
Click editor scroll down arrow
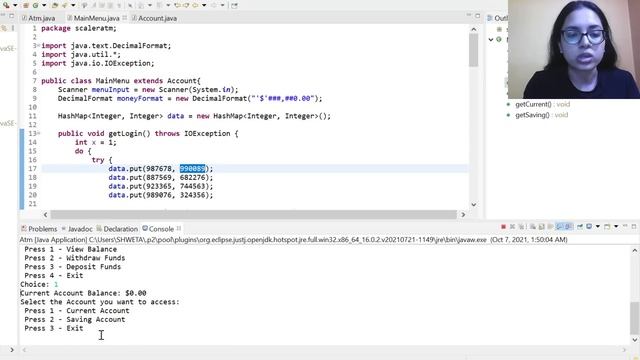pyautogui.click(x=473, y=204)
